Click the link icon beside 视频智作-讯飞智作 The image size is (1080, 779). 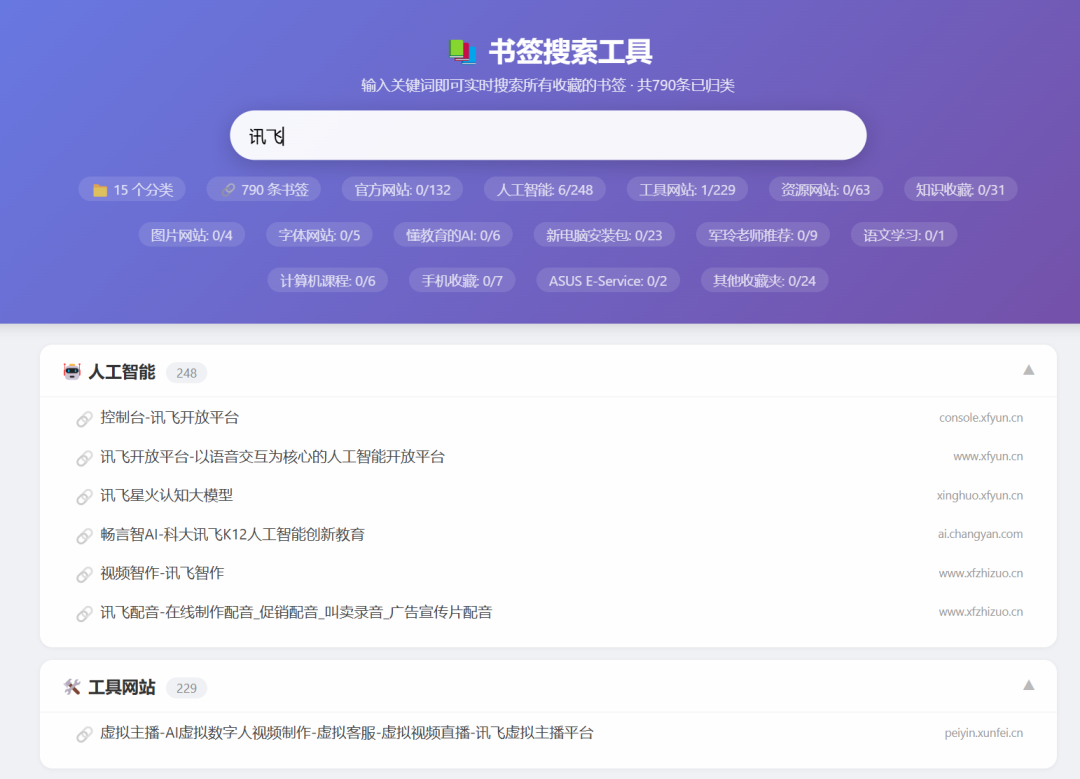click(84, 574)
